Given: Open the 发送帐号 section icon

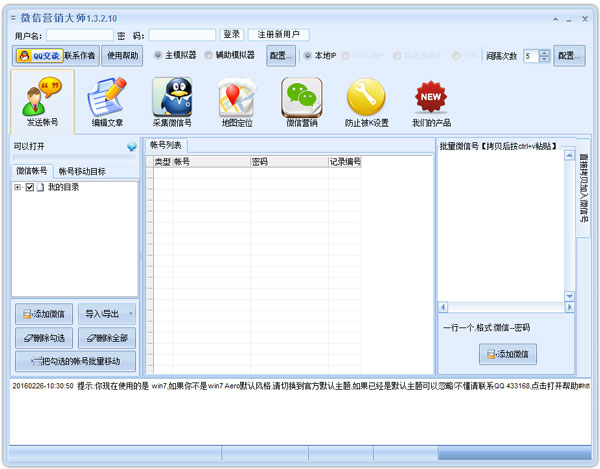Looking at the screenshot, I should tap(42, 102).
